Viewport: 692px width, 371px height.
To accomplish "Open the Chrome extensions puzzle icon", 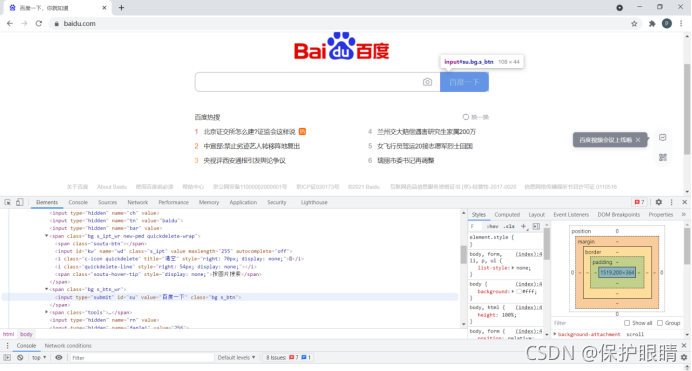I will 652,24.
